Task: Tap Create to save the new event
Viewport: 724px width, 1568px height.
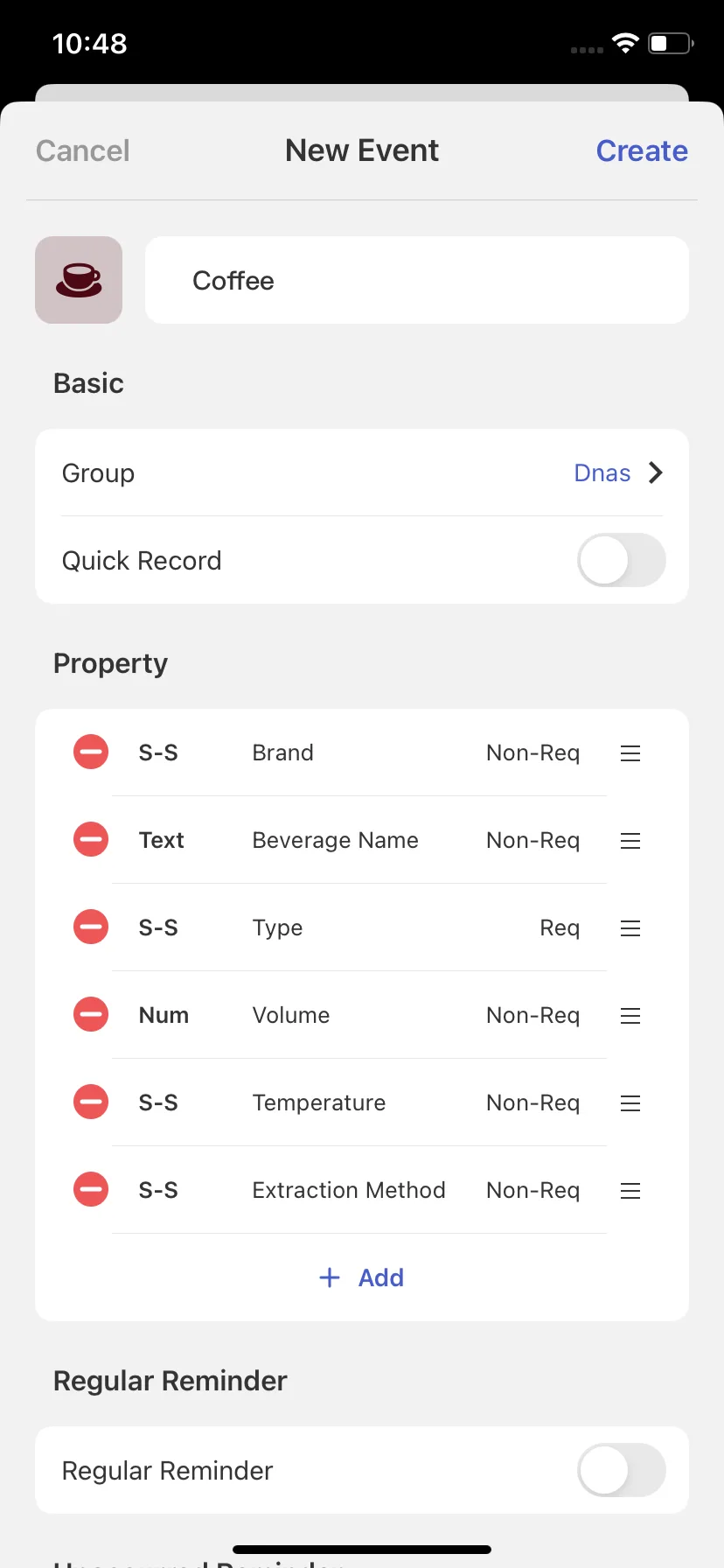Action: click(x=642, y=150)
